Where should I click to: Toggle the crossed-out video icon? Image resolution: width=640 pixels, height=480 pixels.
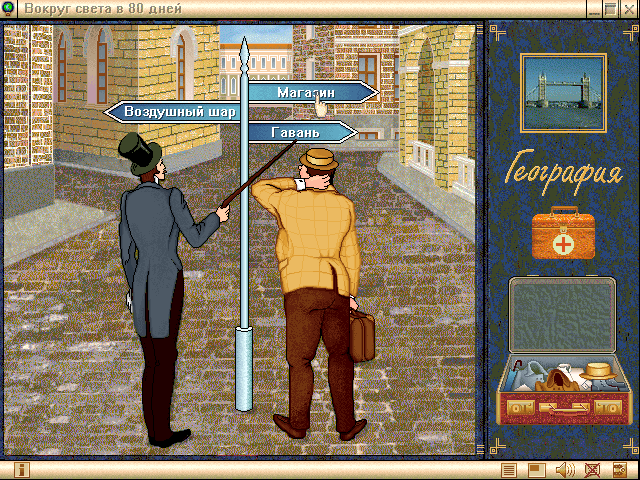(x=592, y=470)
